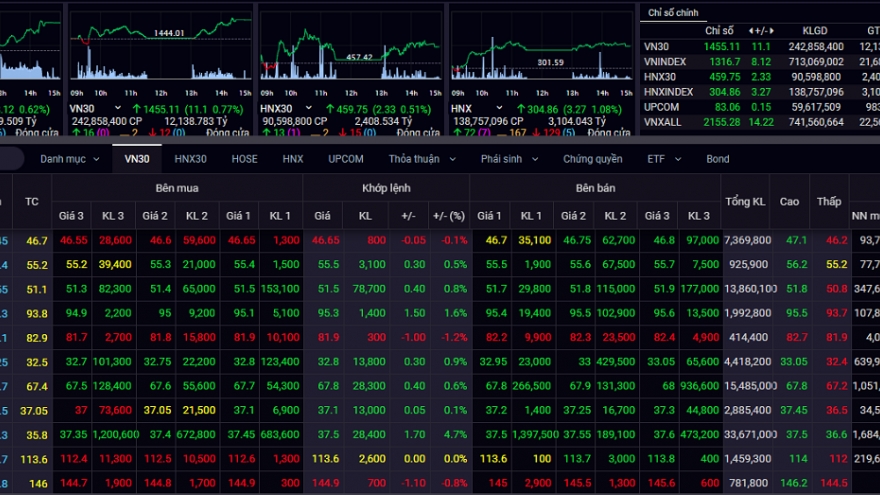Click the +/- (%) column header
The width and height of the screenshot is (880, 495).
(449, 216)
